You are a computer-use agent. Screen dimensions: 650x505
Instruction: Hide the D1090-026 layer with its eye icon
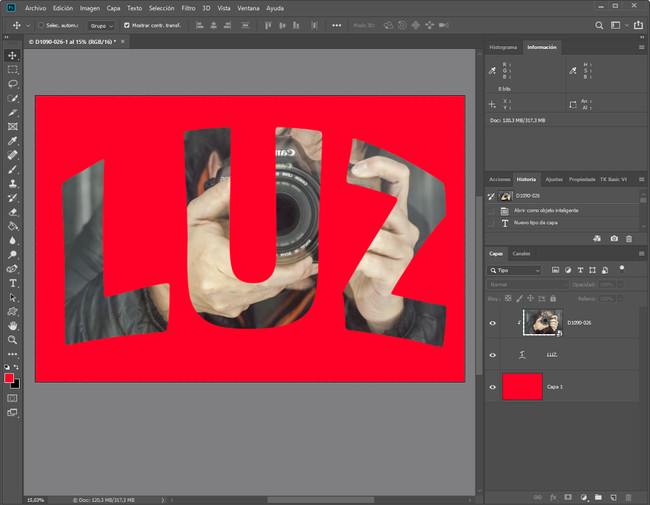point(493,322)
